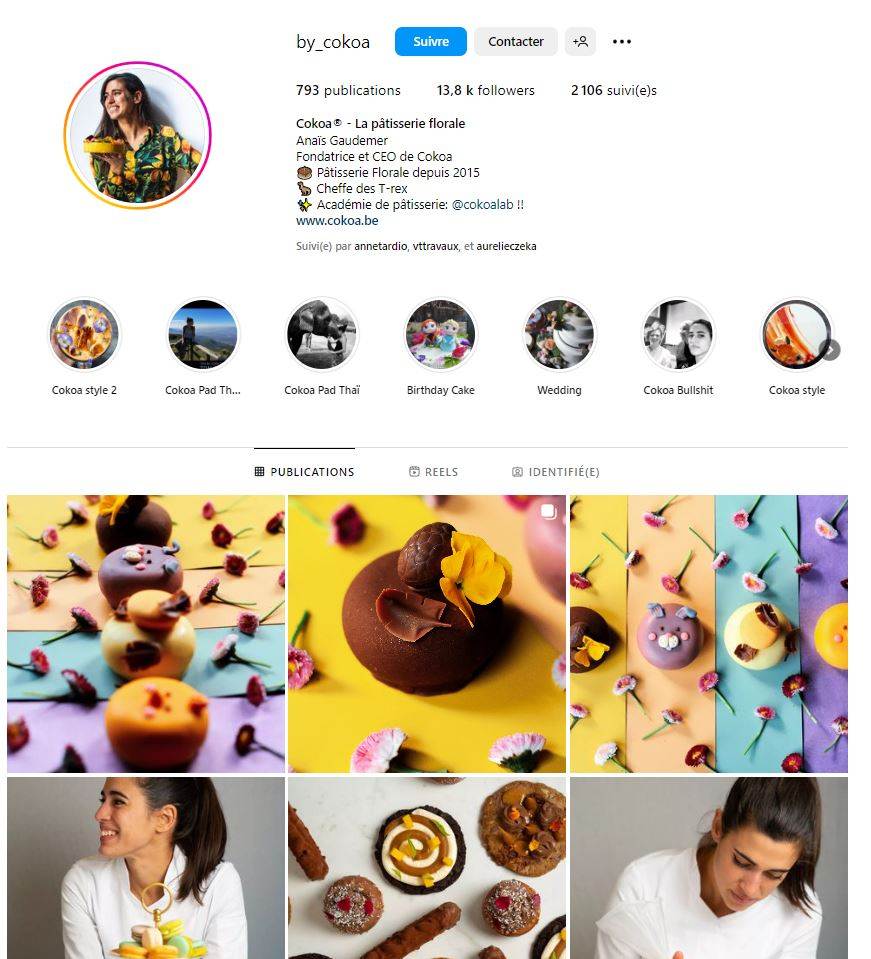This screenshot has width=871, height=959.
Task: Open the three-dots options menu
Action: tap(621, 42)
